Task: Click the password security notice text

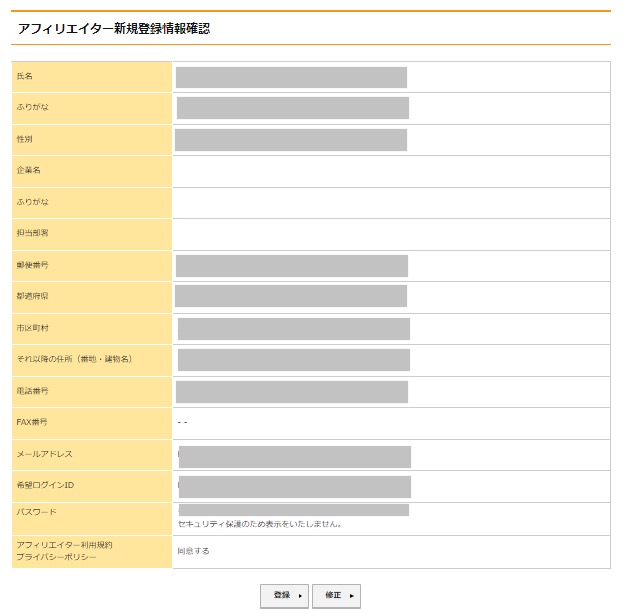Action: pyautogui.click(x=259, y=524)
